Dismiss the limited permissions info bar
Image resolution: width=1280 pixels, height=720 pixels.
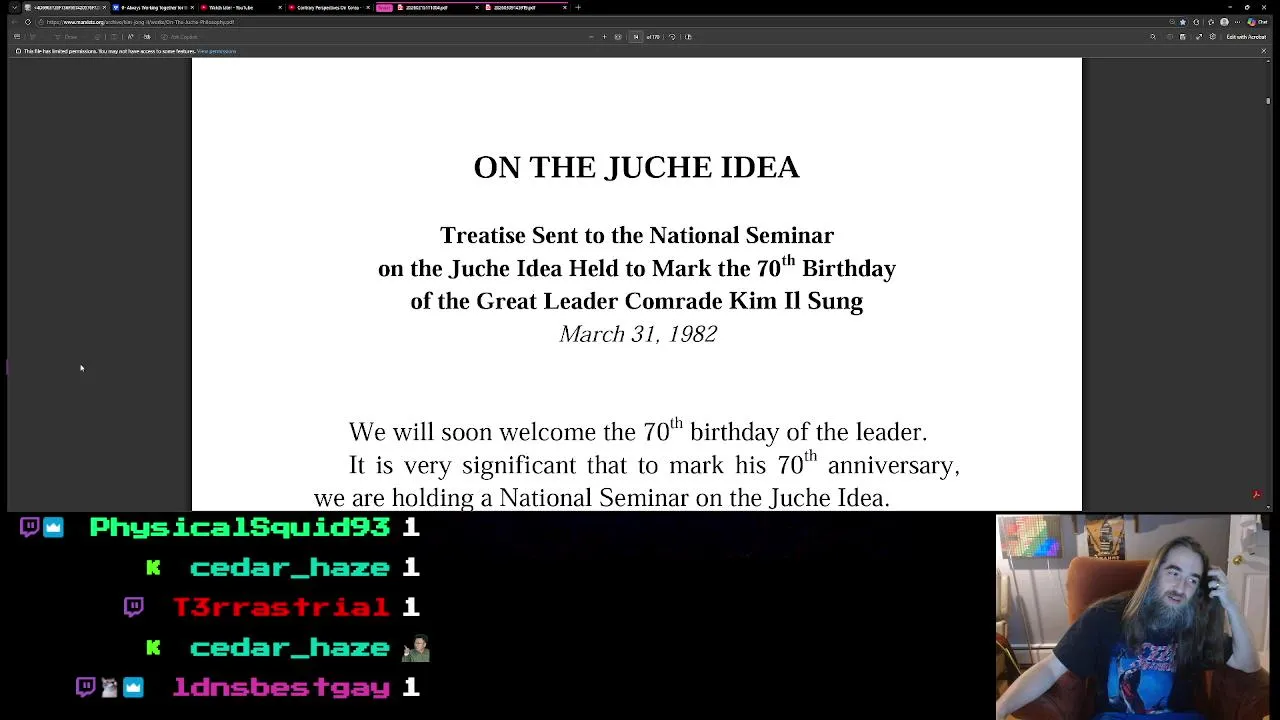[x=1263, y=50]
